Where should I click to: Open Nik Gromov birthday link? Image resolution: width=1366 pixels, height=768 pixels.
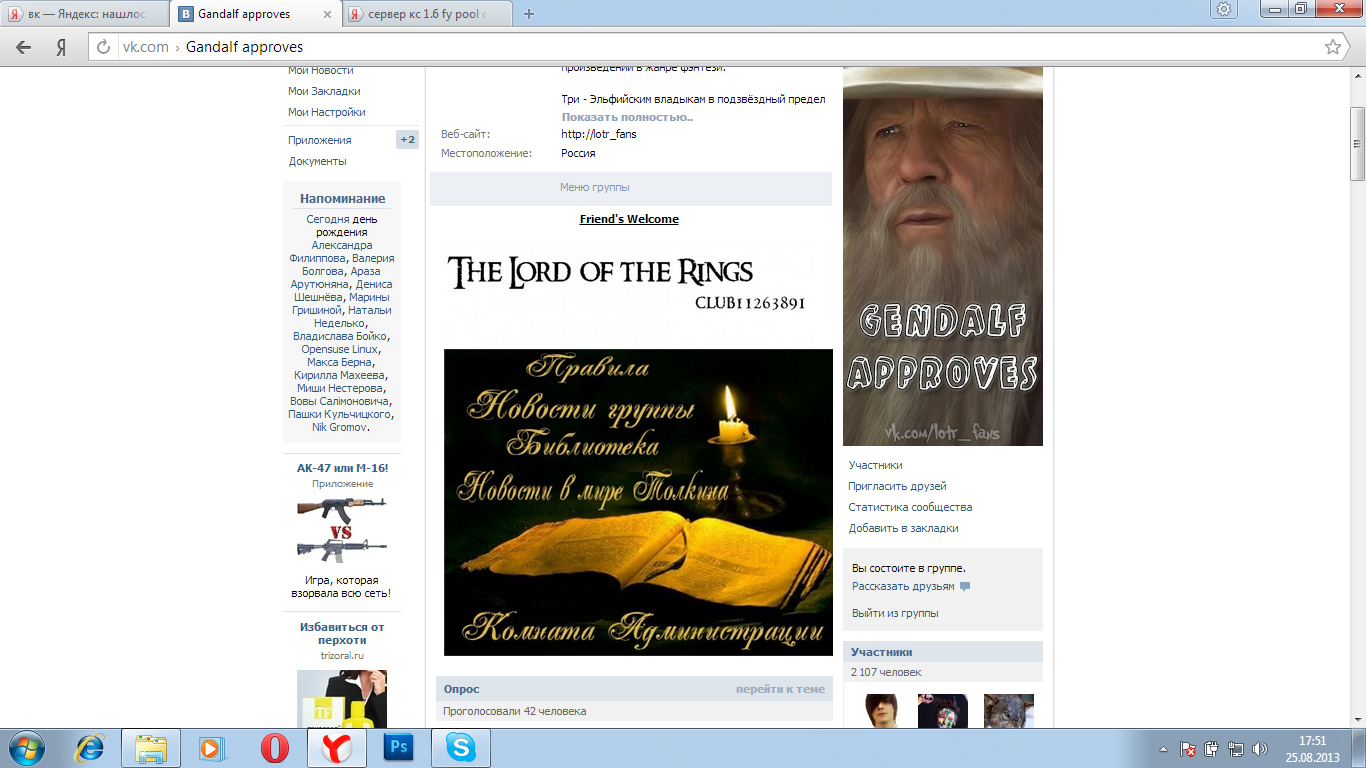click(339, 427)
